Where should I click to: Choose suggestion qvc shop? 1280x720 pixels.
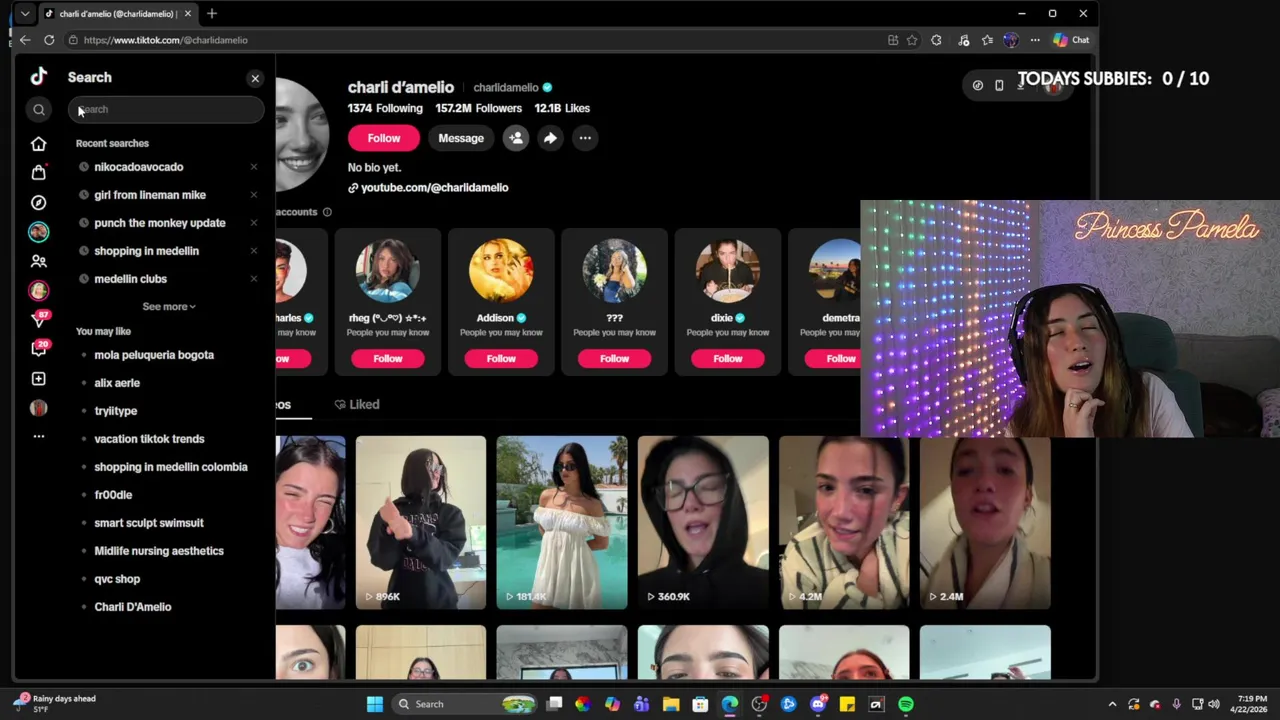pyautogui.click(x=117, y=579)
